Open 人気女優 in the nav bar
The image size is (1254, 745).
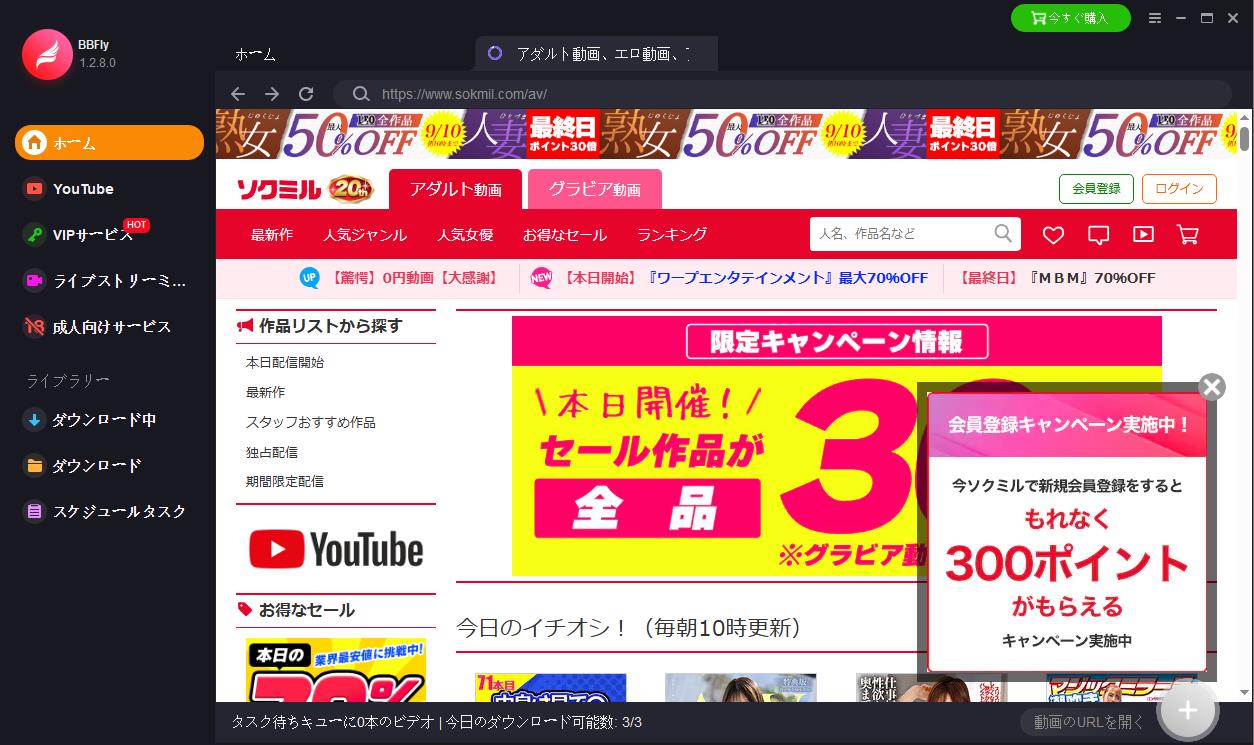465,235
